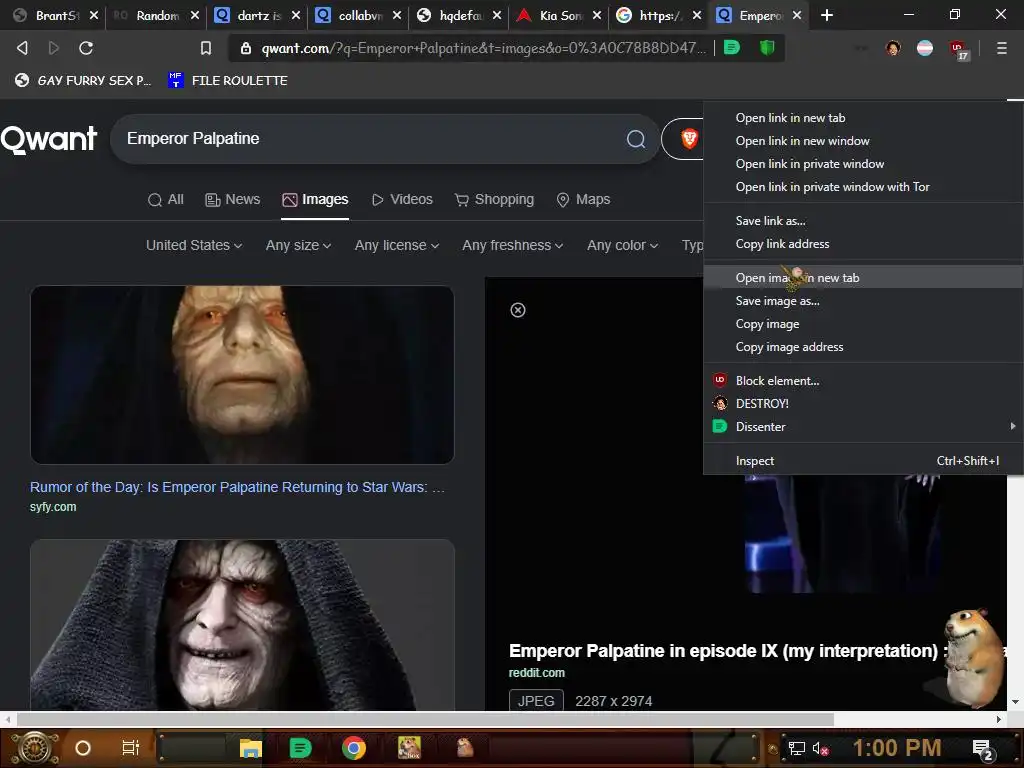Expand the Any license filter
This screenshot has height=768, width=1024.
(x=396, y=246)
